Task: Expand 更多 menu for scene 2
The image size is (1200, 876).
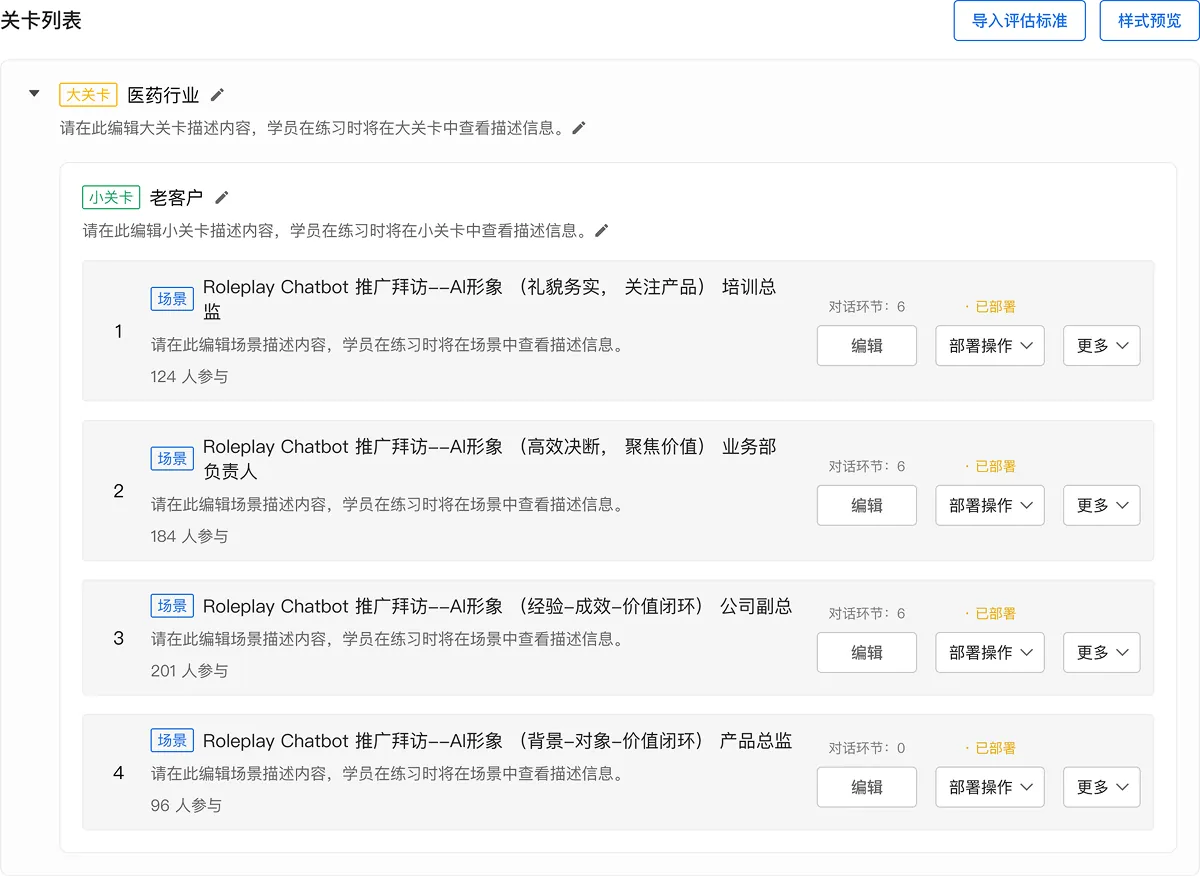Action: (x=1101, y=506)
